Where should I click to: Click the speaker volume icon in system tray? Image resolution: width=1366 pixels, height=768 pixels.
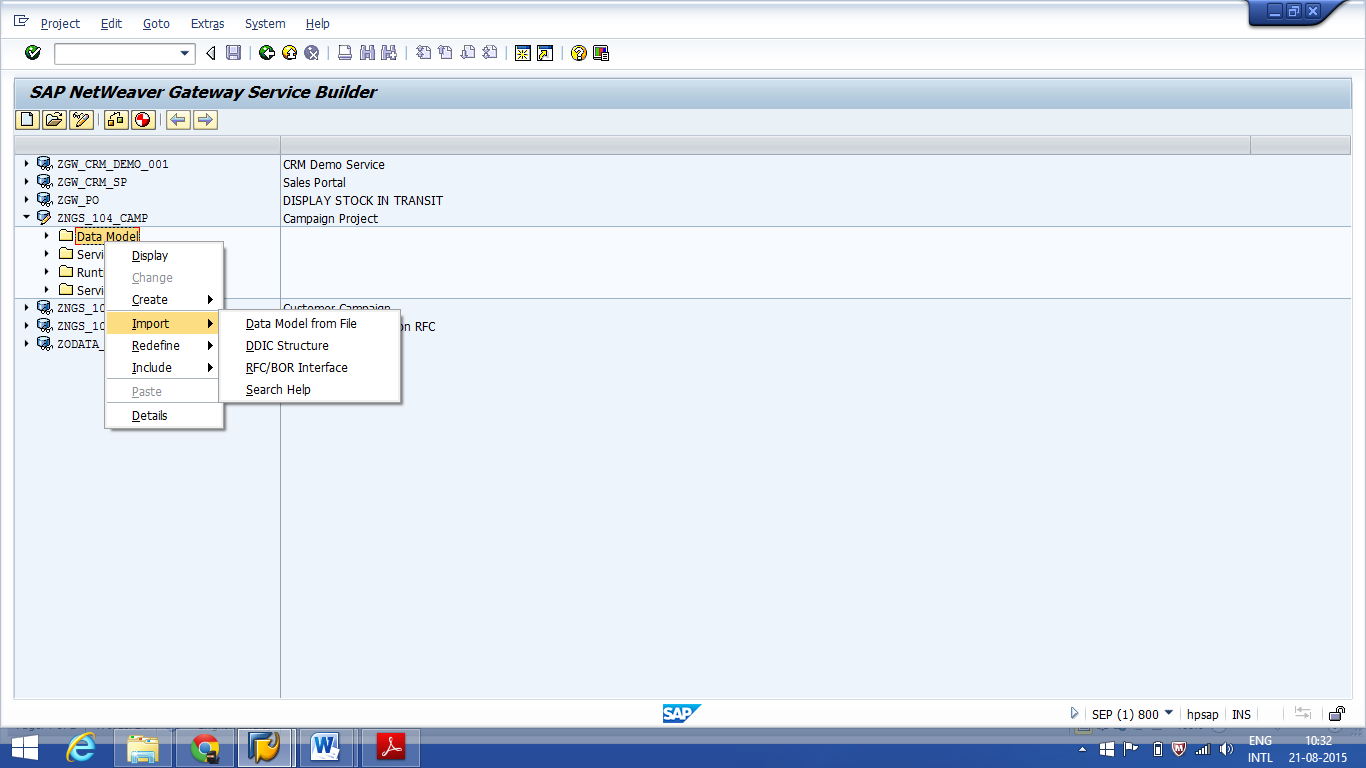(x=1226, y=748)
